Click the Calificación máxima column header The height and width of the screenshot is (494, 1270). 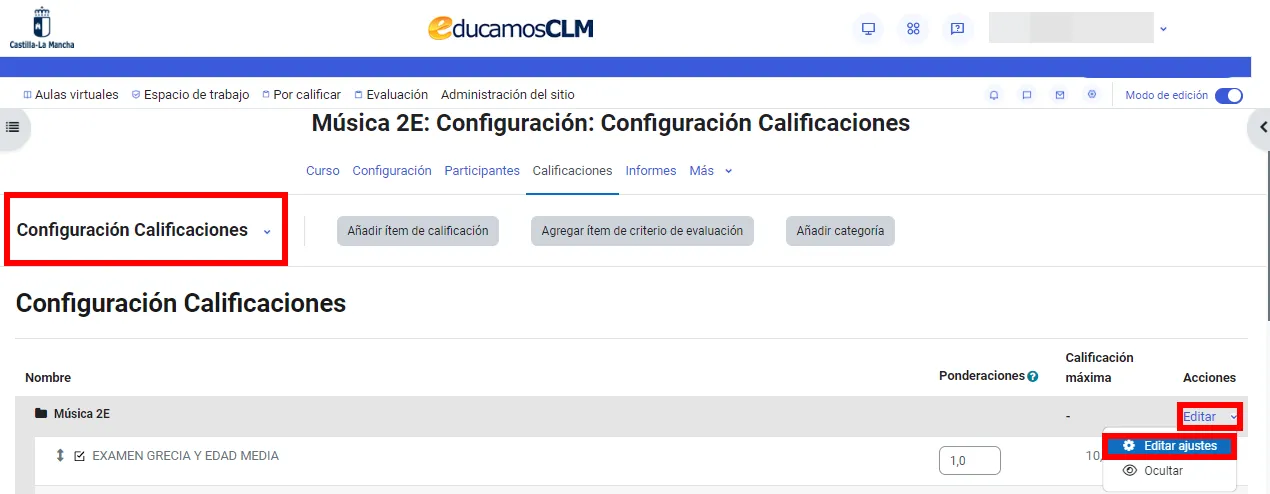click(x=1100, y=367)
